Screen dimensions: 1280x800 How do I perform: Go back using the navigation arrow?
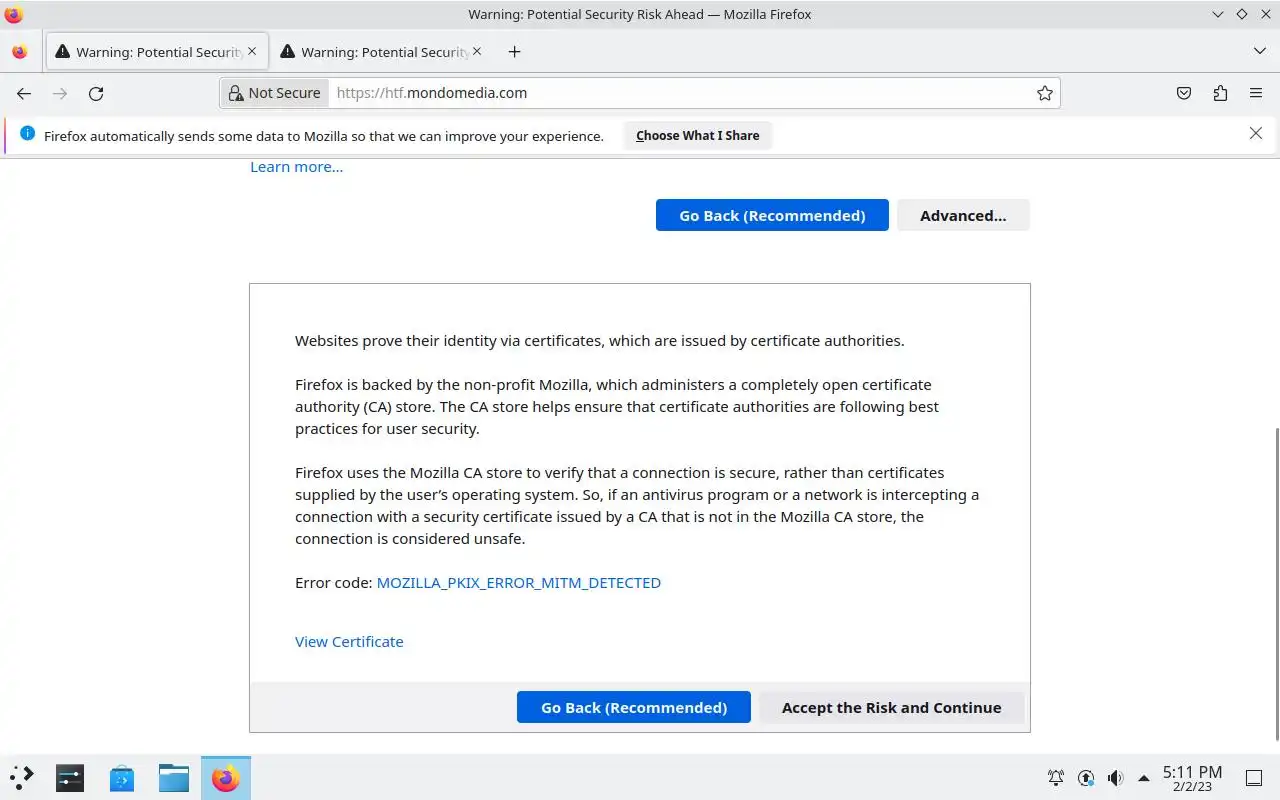(24, 93)
